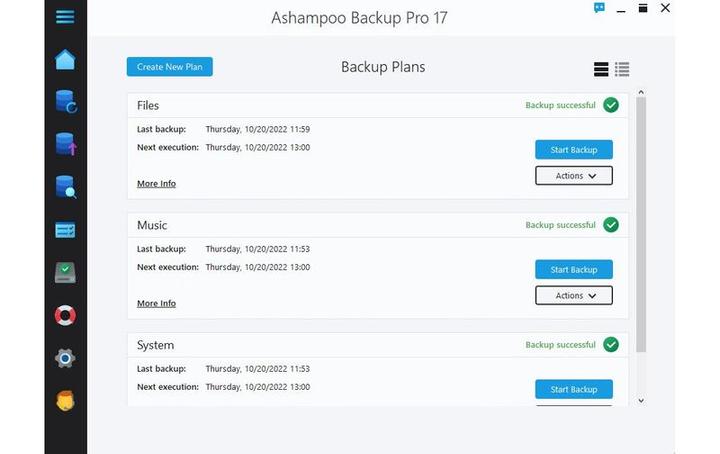Click the feedback chat bubble icon
The height and width of the screenshot is (454, 720).
click(x=599, y=8)
